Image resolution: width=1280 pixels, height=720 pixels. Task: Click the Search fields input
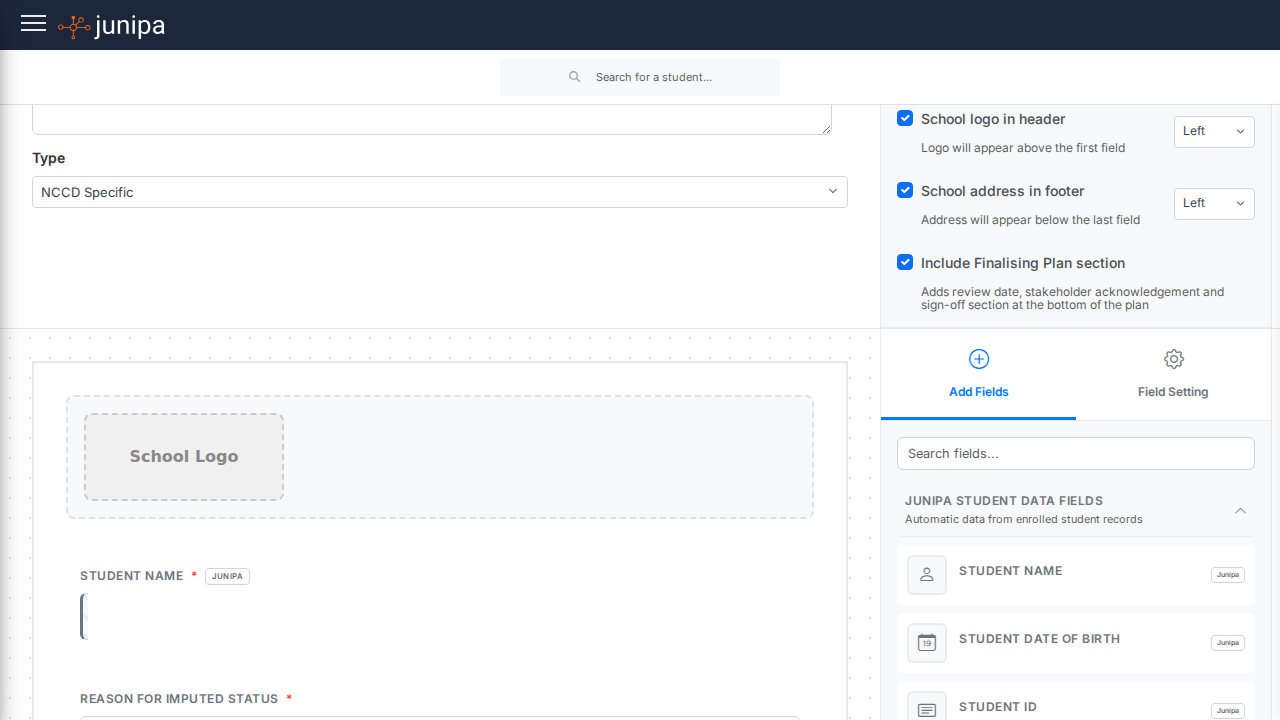1076,453
